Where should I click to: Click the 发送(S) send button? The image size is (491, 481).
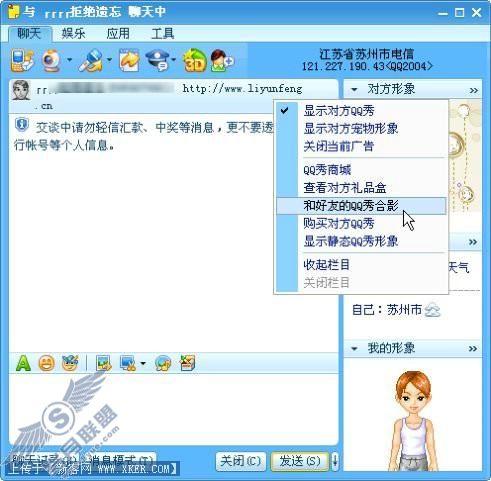(300, 461)
